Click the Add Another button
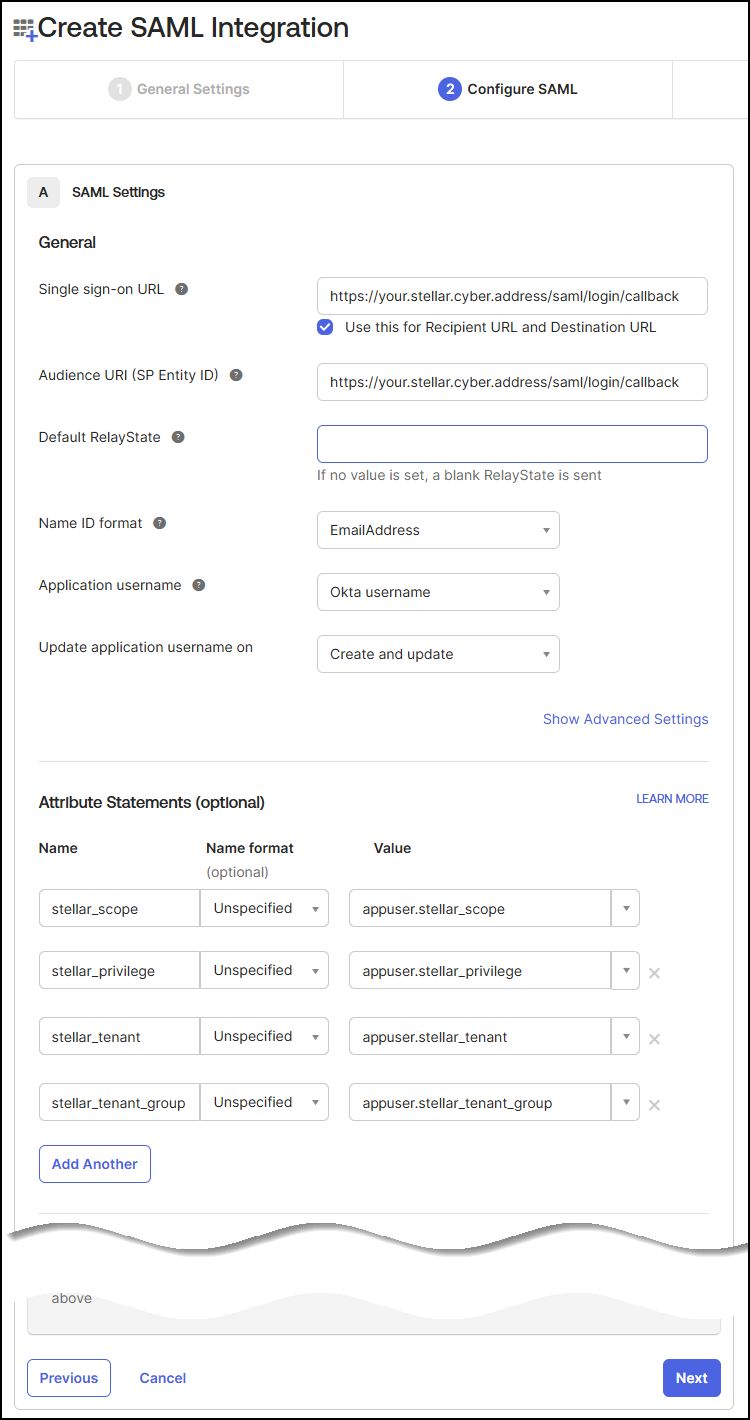The width and height of the screenshot is (750, 1420). tap(95, 1164)
